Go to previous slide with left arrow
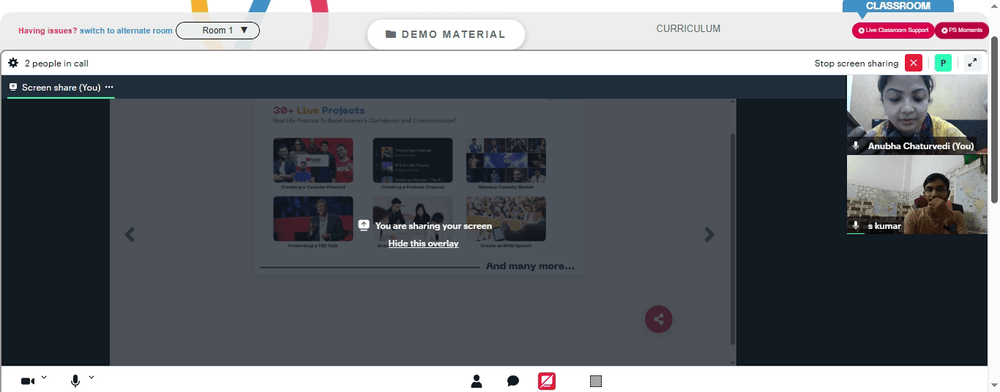 tap(129, 235)
